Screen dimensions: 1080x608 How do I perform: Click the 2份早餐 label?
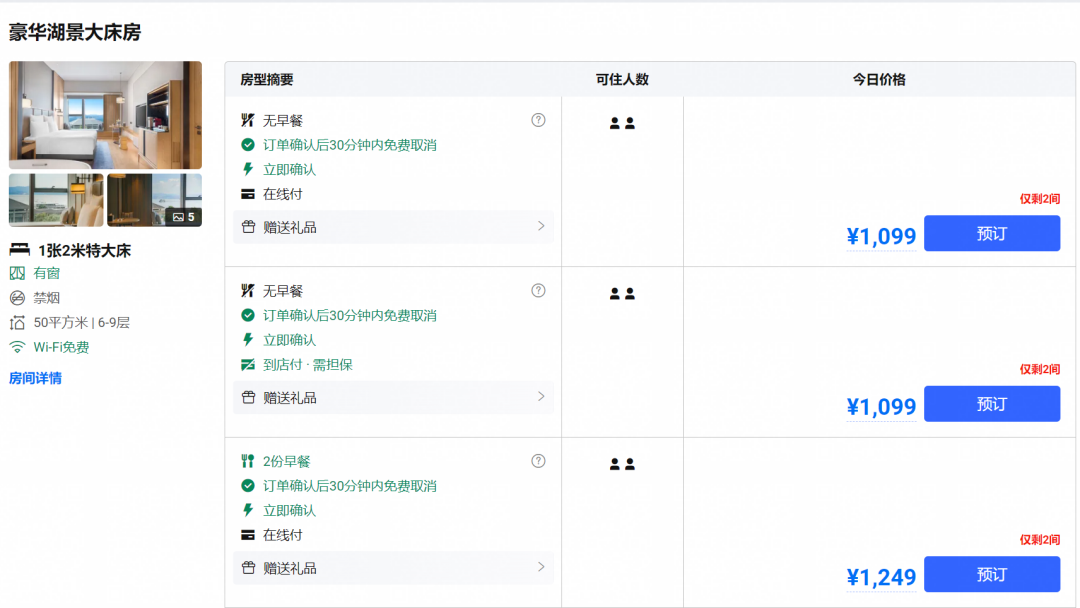287,461
